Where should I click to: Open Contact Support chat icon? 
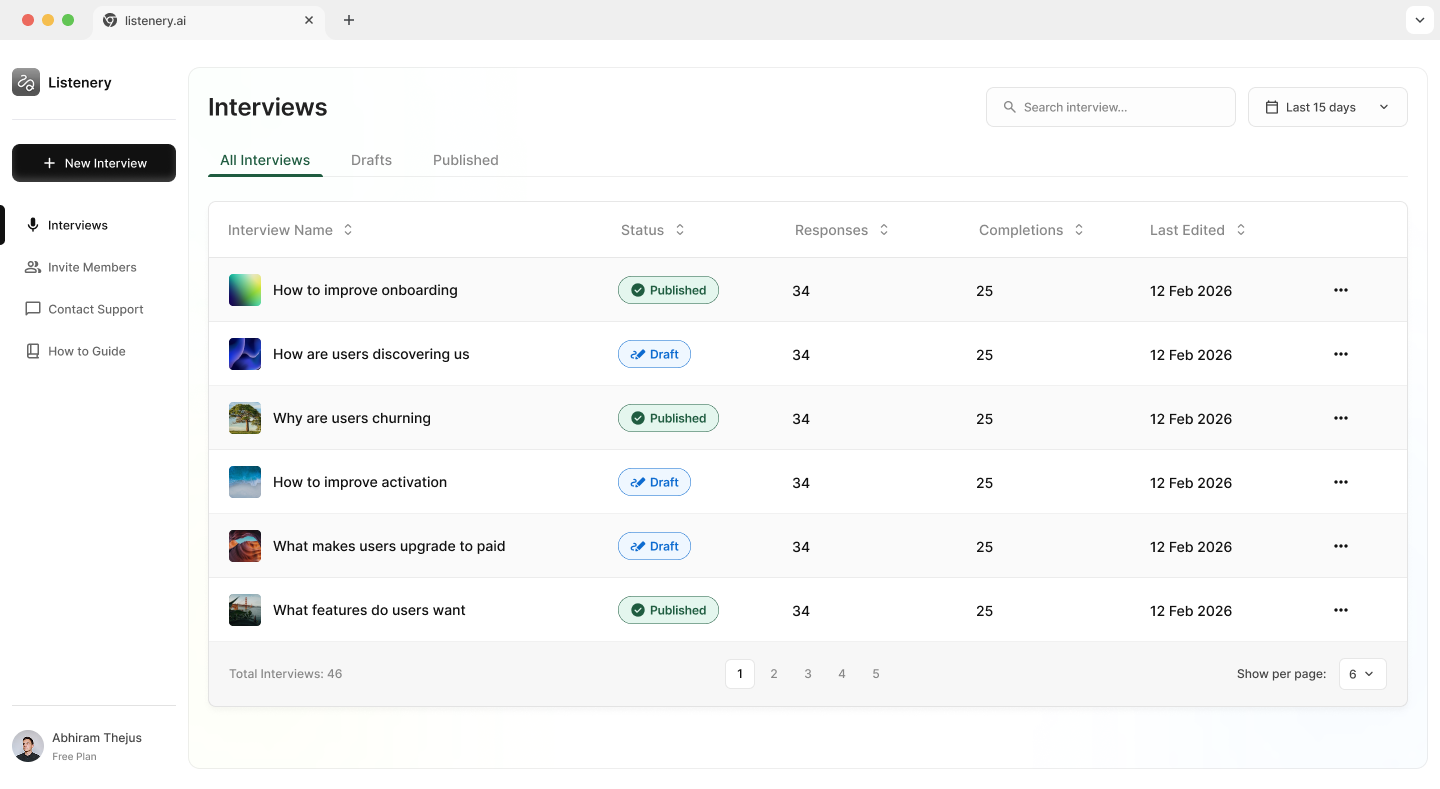(x=33, y=309)
